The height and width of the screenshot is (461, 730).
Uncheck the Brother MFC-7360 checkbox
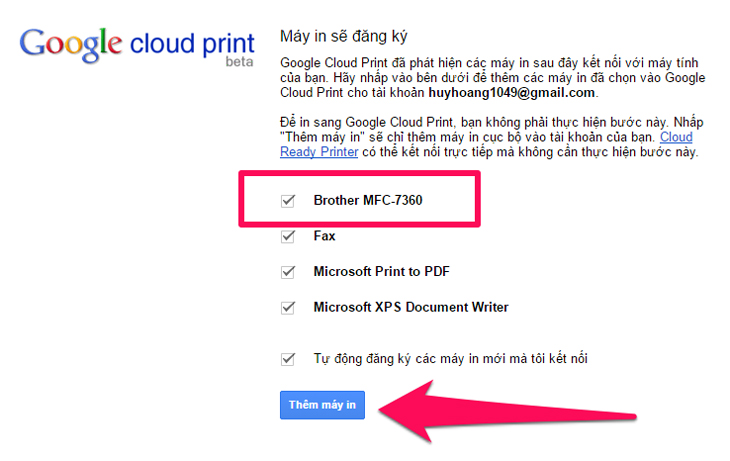tap(289, 200)
